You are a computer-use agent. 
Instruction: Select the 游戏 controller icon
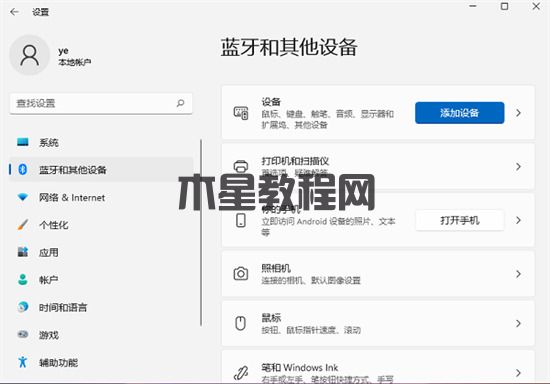coord(23,334)
